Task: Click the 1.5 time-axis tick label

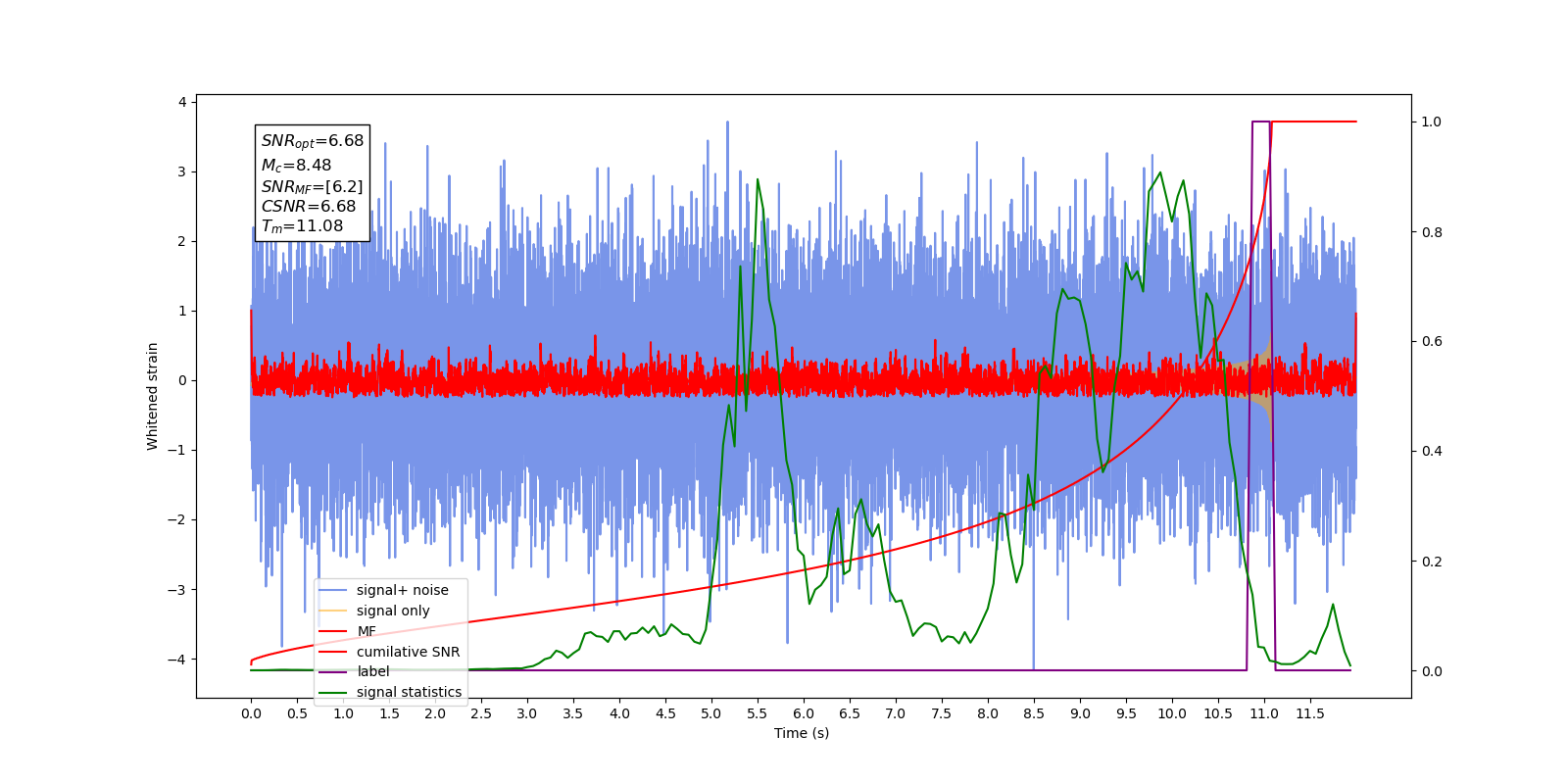Action: pyautogui.click(x=389, y=713)
